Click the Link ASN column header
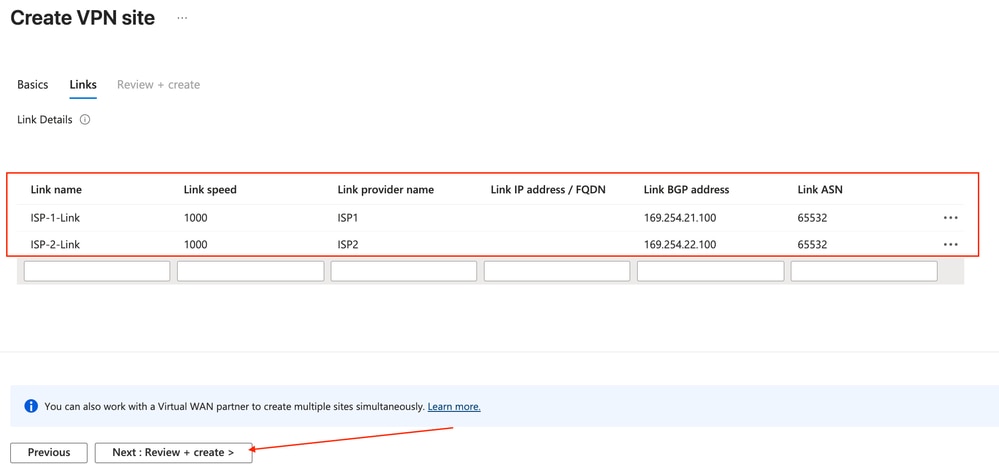Image resolution: width=999 pixels, height=476 pixels. tap(820, 189)
